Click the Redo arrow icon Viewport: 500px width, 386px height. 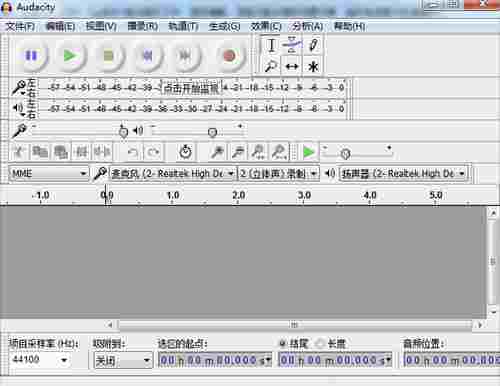pos(153,152)
